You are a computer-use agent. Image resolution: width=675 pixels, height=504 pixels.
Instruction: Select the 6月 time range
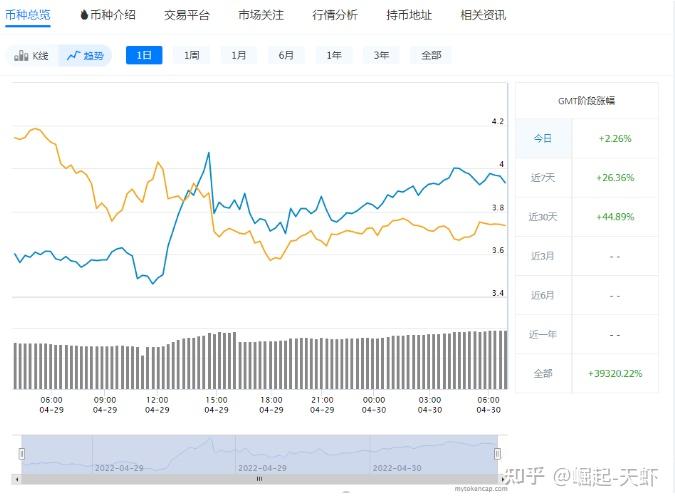286,55
